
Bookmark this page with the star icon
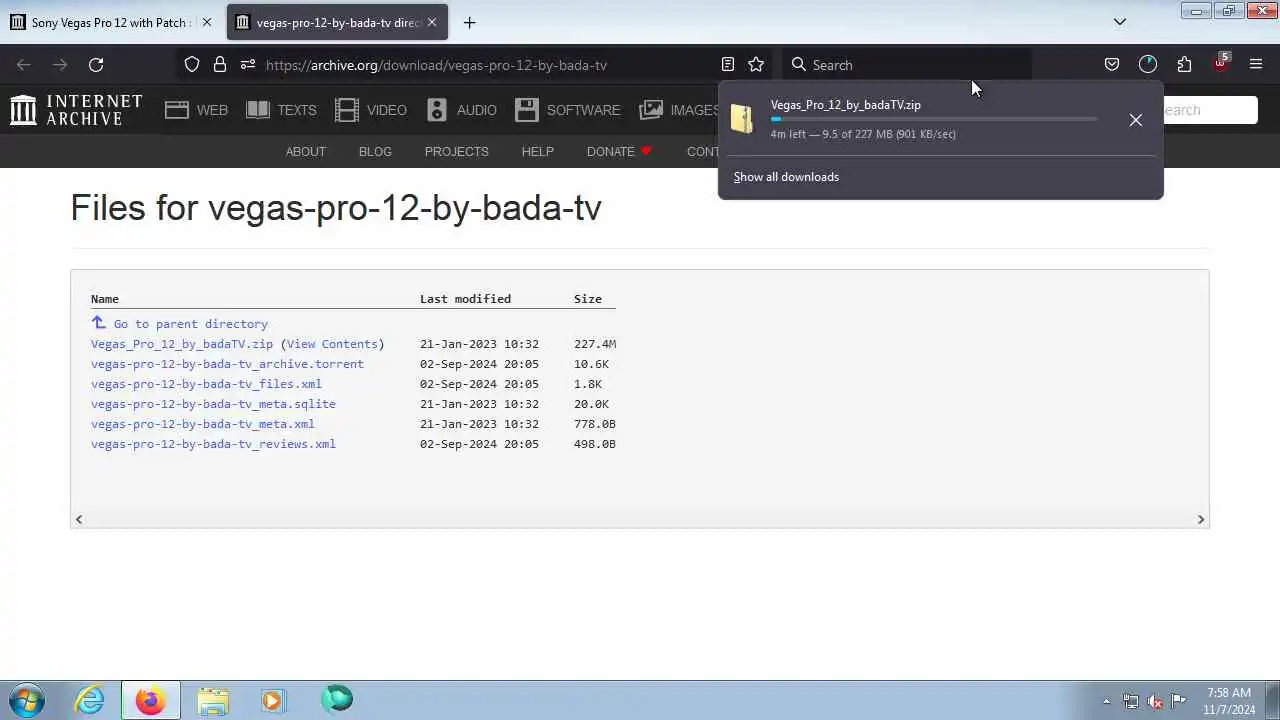[x=756, y=64]
